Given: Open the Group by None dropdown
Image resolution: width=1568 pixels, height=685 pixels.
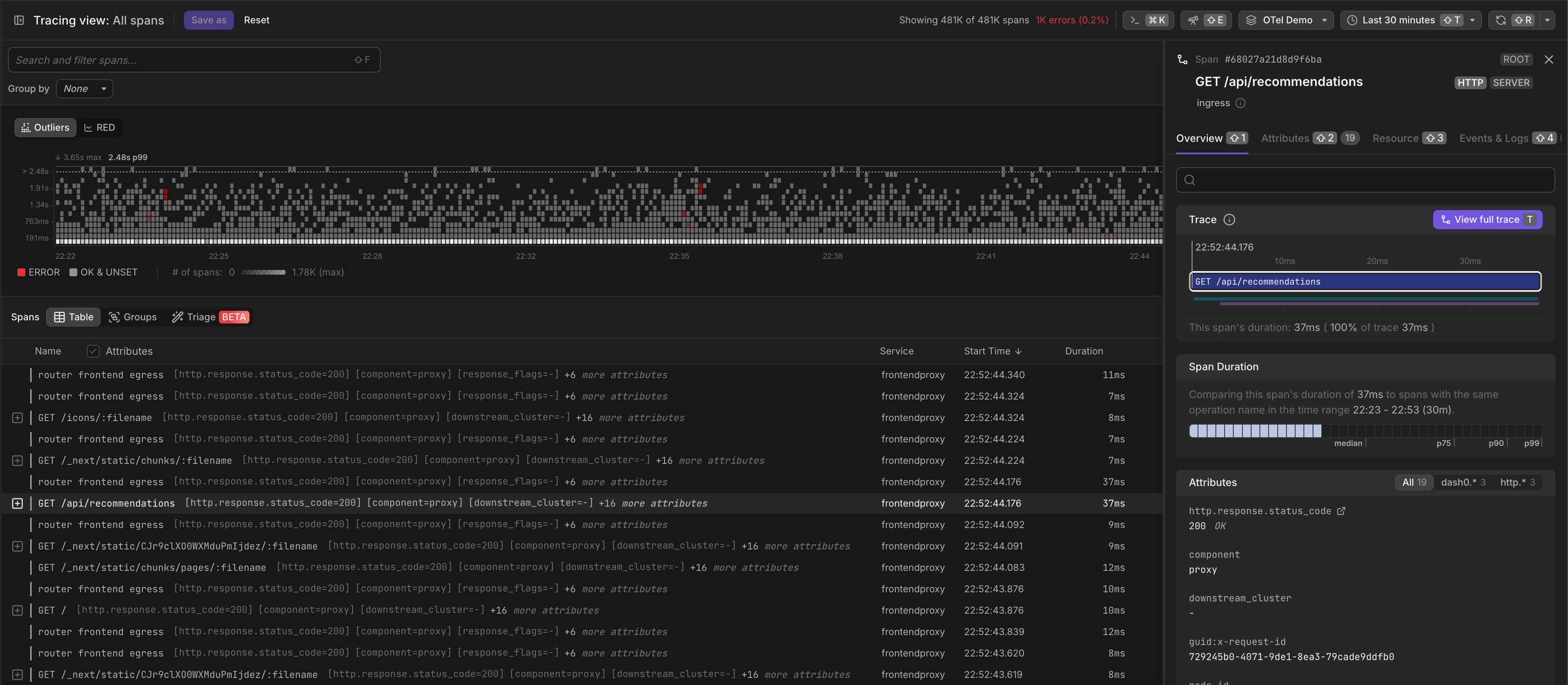Looking at the screenshot, I should 85,89.
